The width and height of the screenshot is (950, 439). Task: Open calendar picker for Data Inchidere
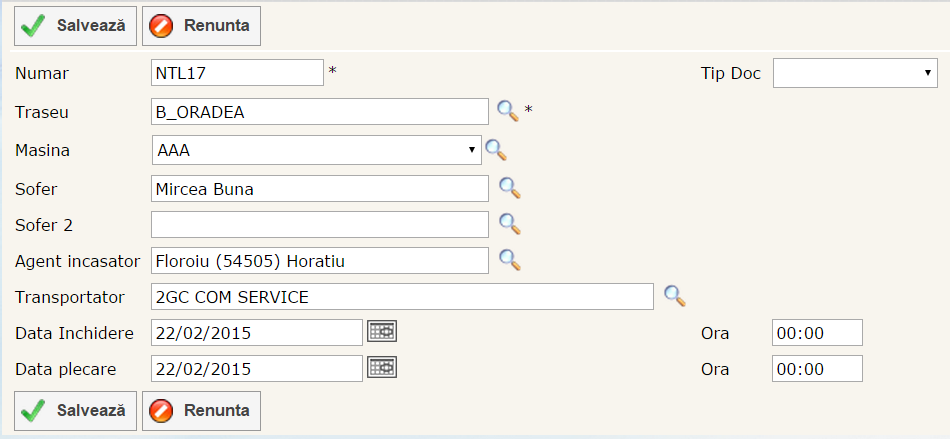tap(382, 331)
